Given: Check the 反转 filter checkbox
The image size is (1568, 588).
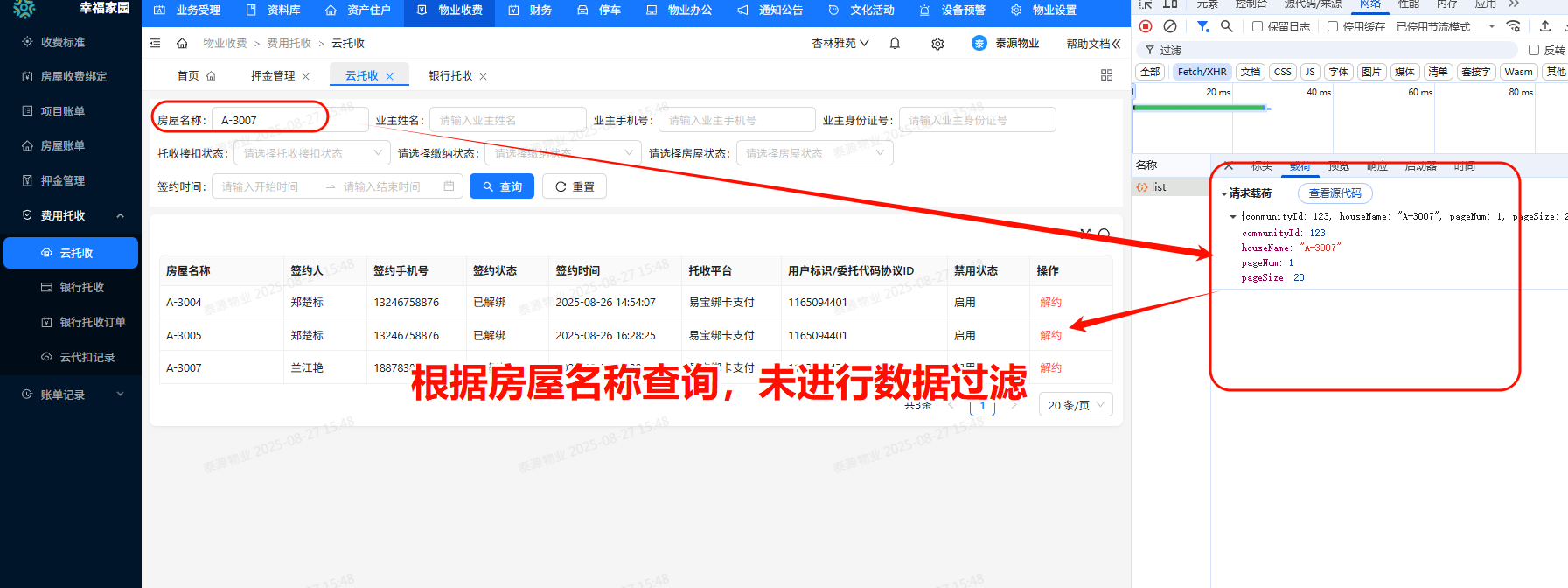Looking at the screenshot, I should (x=1534, y=50).
